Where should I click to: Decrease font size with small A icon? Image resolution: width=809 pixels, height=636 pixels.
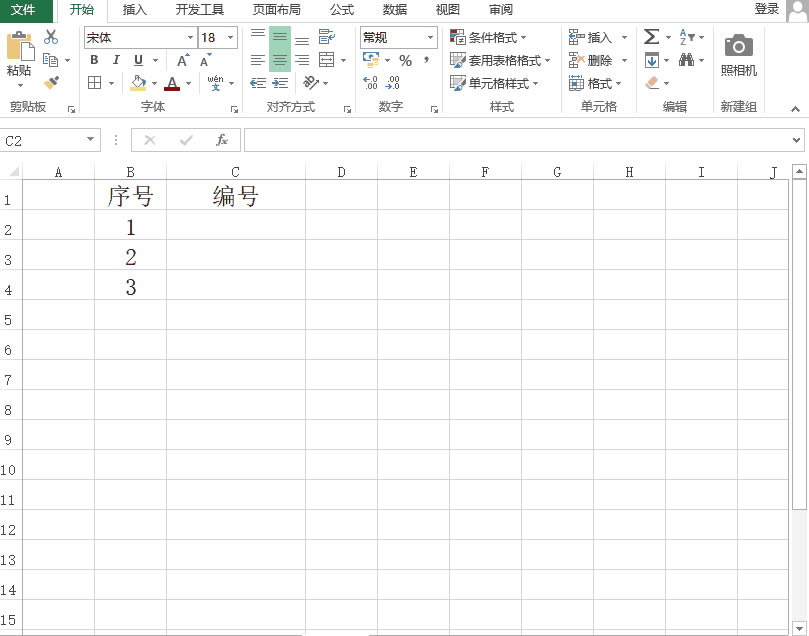click(x=206, y=60)
